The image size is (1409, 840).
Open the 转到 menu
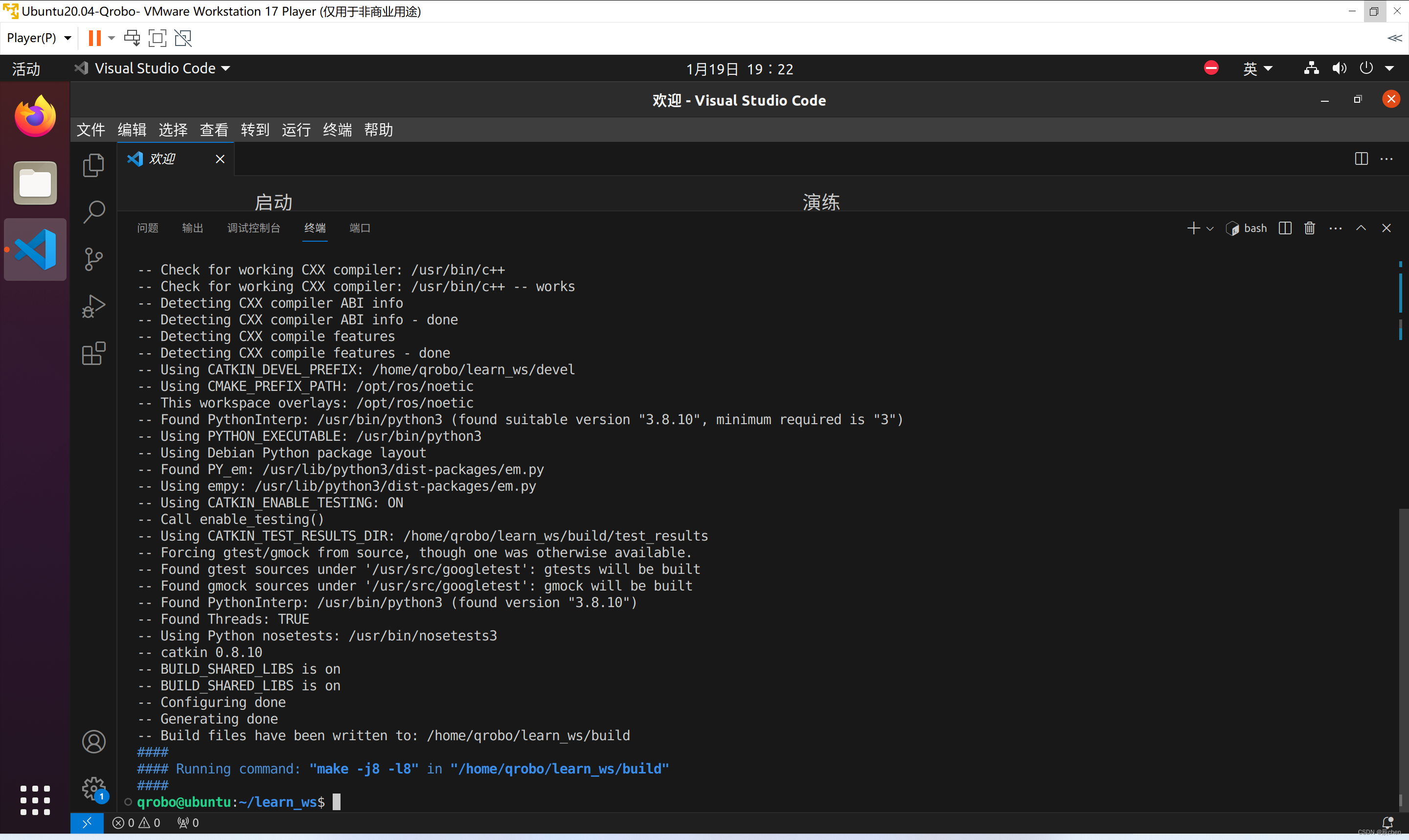(255, 130)
